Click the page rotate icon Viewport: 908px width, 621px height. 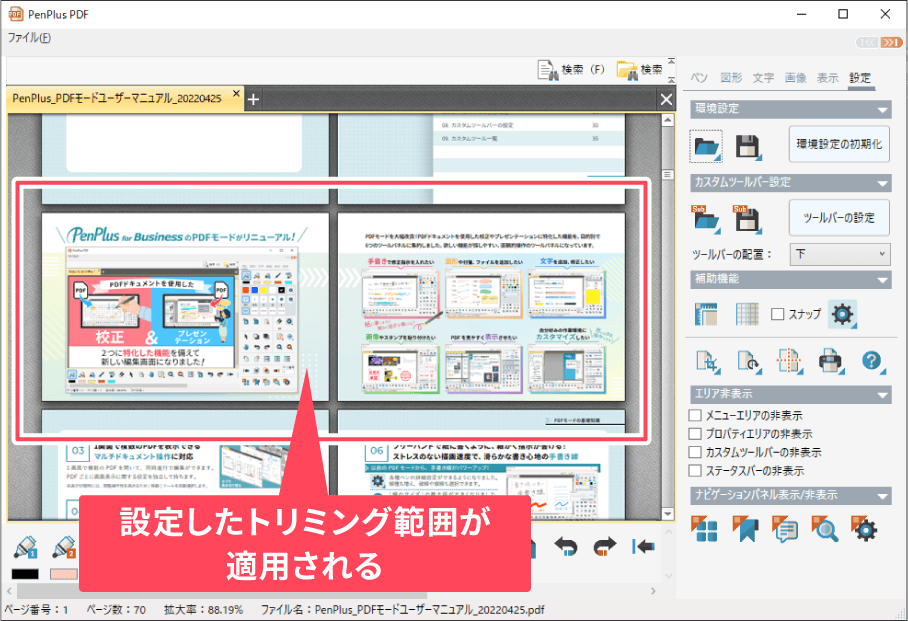(749, 361)
